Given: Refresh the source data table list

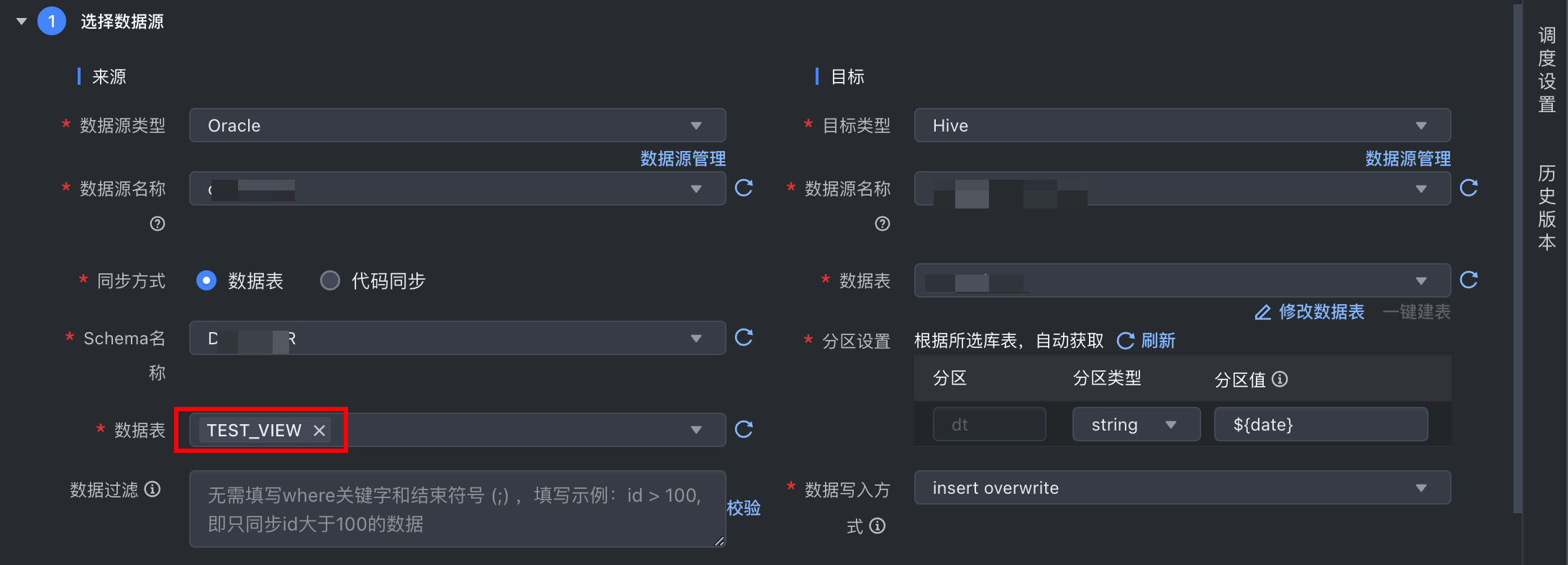Looking at the screenshot, I should 744,429.
